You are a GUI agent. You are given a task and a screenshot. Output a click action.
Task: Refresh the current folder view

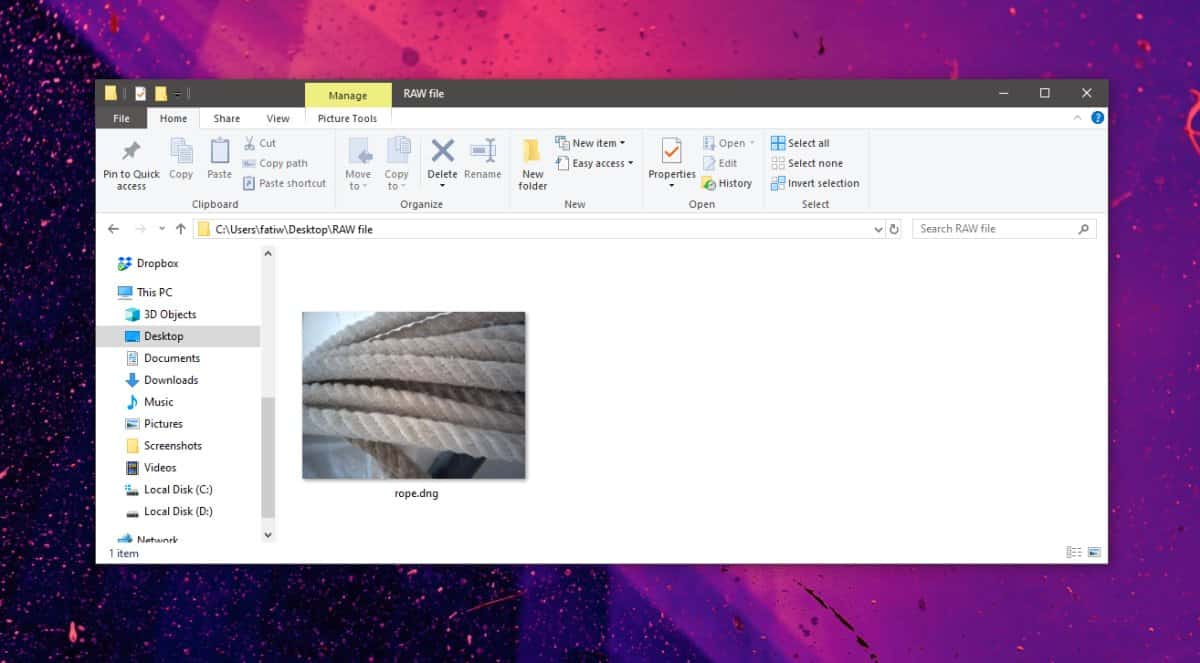coord(894,229)
